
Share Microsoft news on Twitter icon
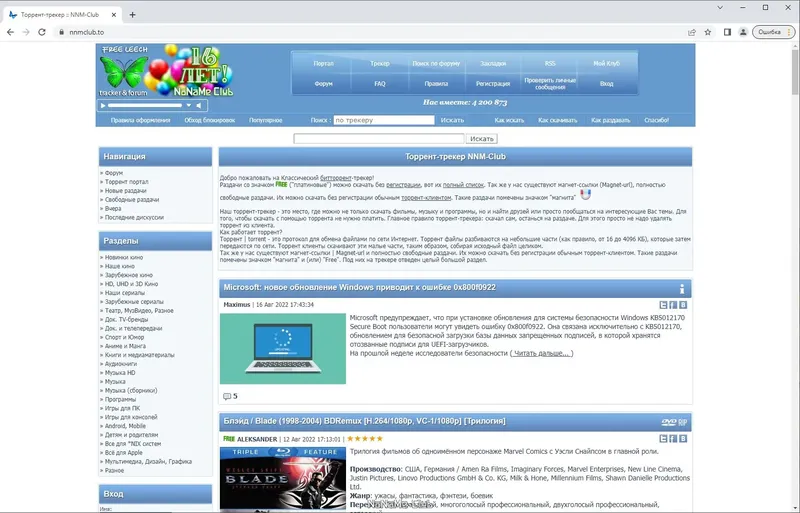(x=663, y=305)
